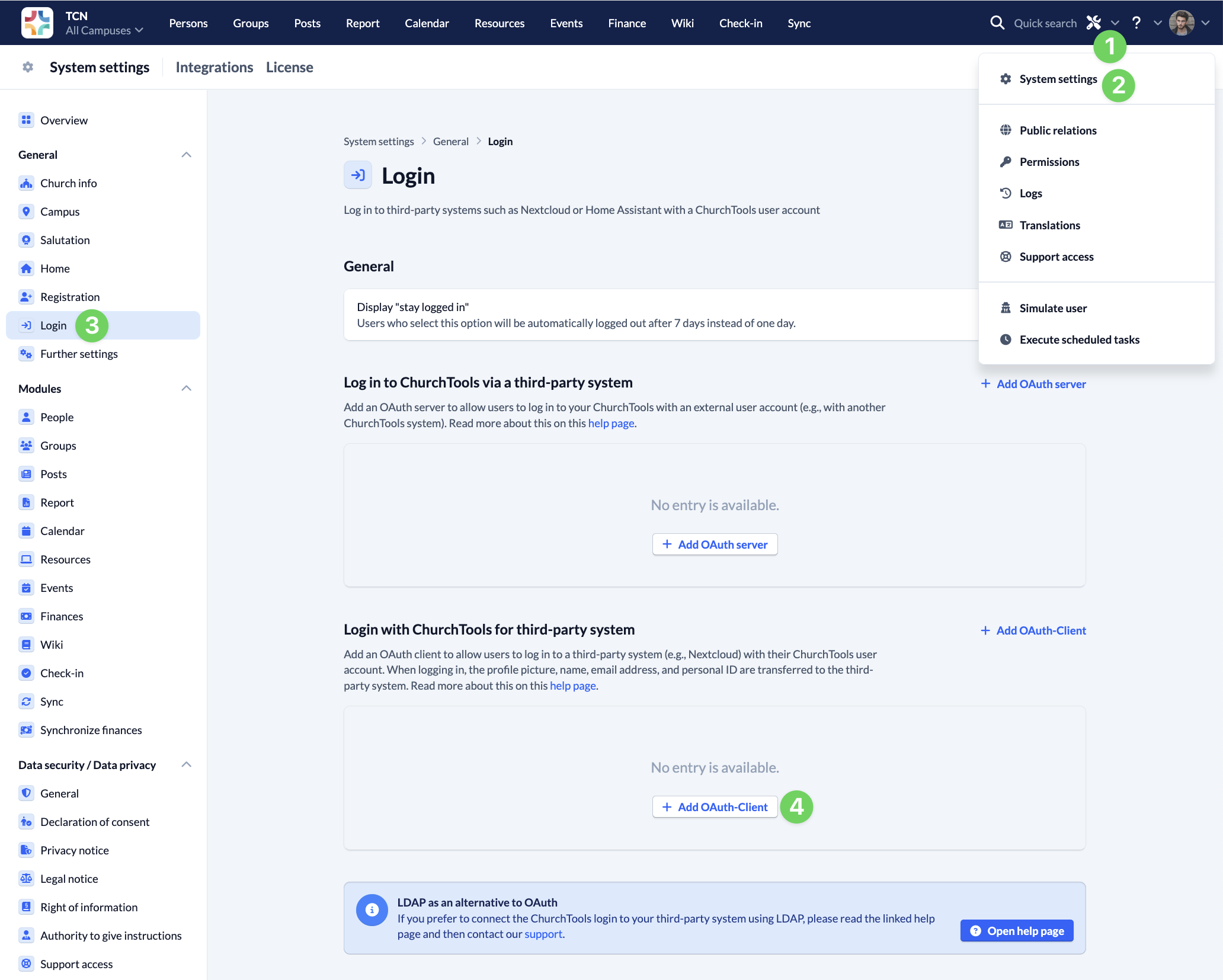Open the support link in LDAP notice
1223x980 pixels.
(x=543, y=934)
